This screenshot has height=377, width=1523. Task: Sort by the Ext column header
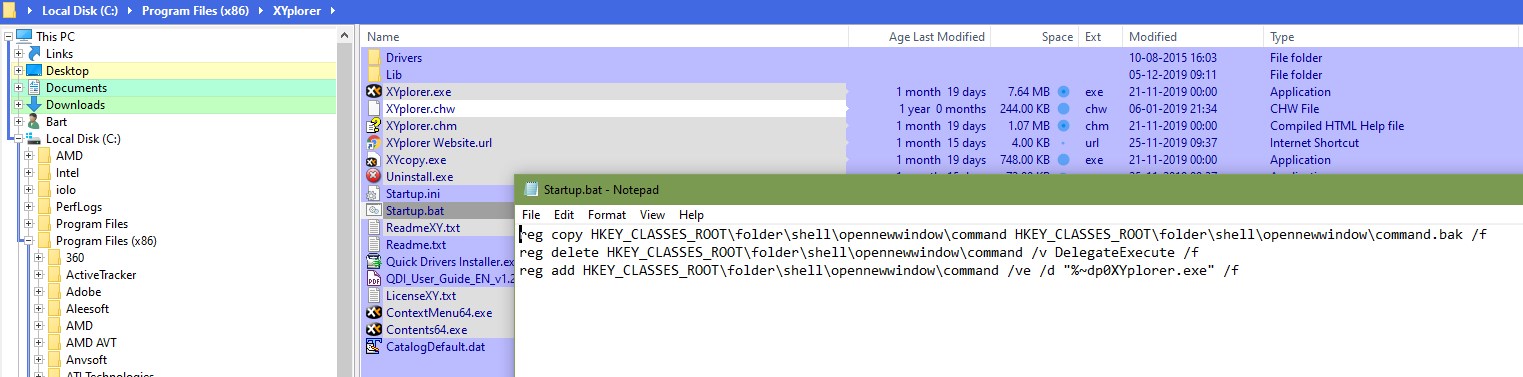1100,37
